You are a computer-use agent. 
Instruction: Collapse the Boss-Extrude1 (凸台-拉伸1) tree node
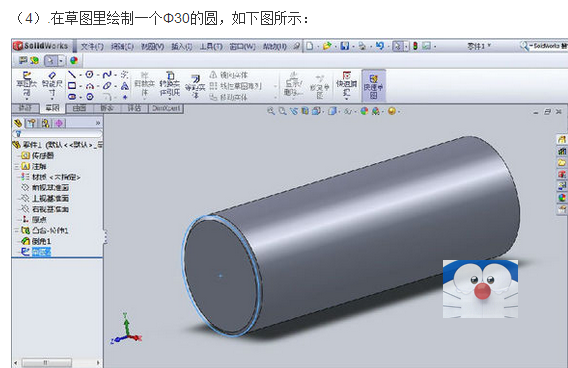16,230
